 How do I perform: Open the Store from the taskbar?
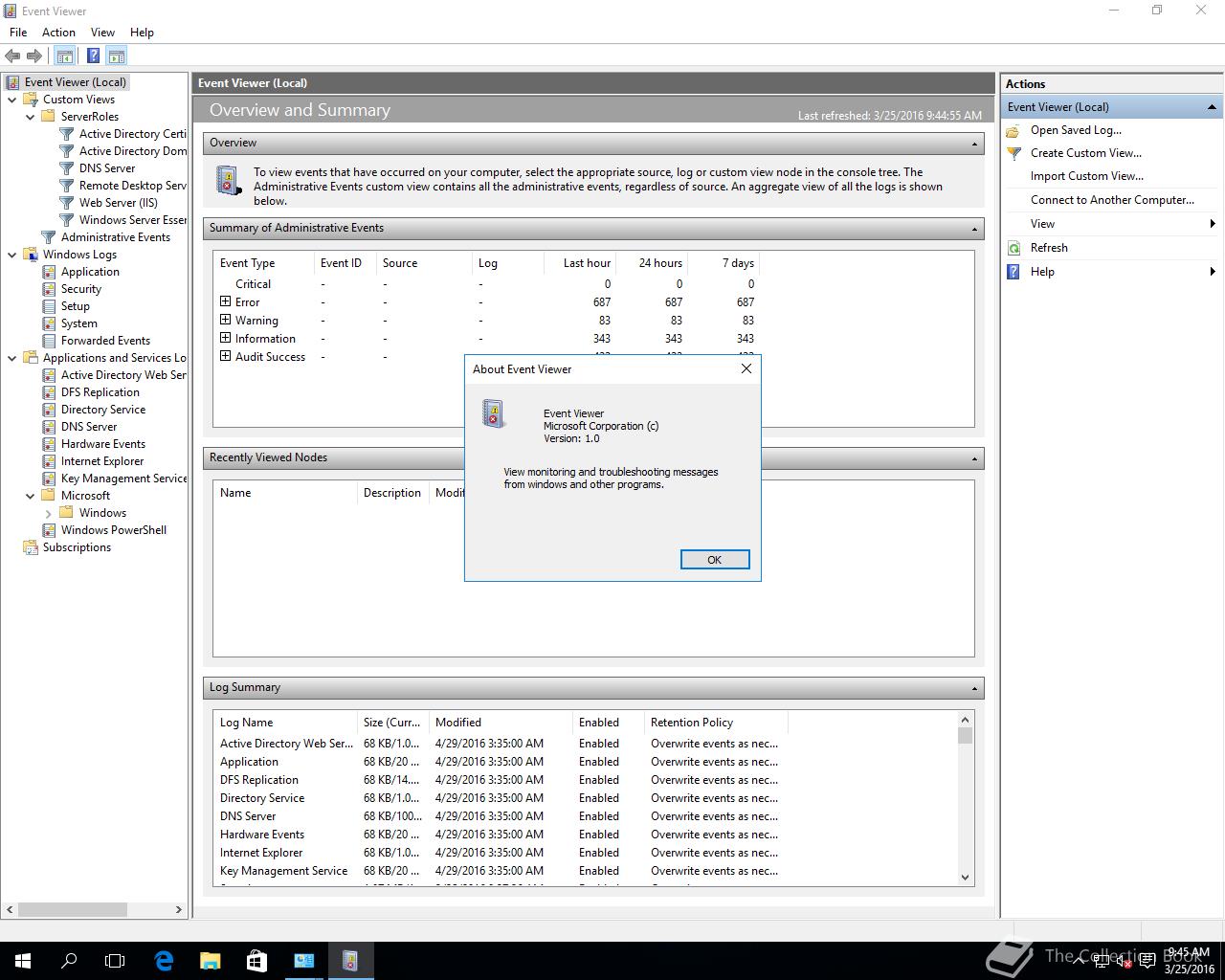[x=256, y=960]
